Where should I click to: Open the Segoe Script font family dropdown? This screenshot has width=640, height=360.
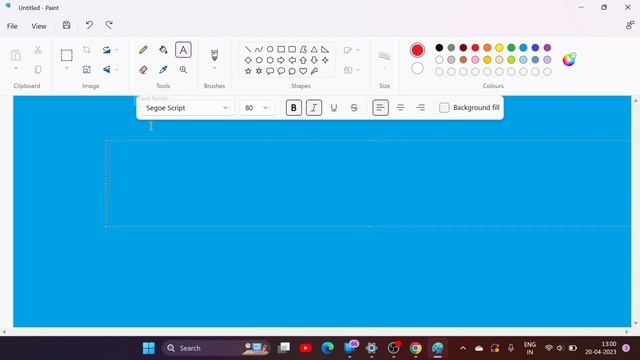[x=187, y=108]
